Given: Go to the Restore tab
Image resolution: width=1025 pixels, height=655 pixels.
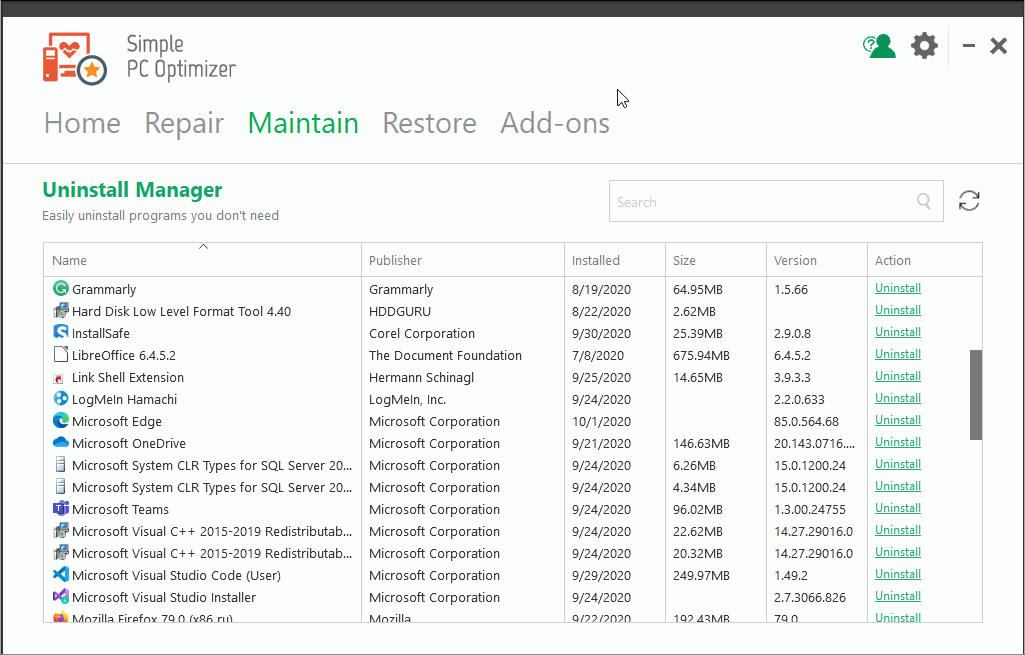Looking at the screenshot, I should [429, 123].
